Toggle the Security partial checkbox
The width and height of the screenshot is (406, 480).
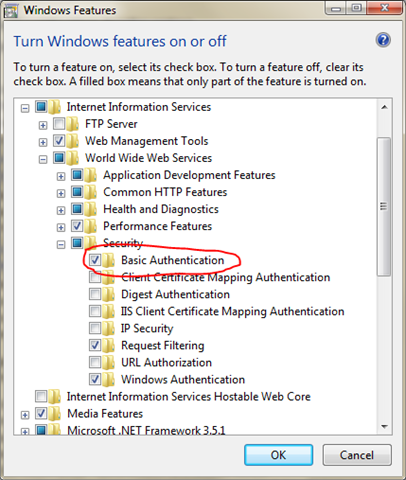coord(77,243)
